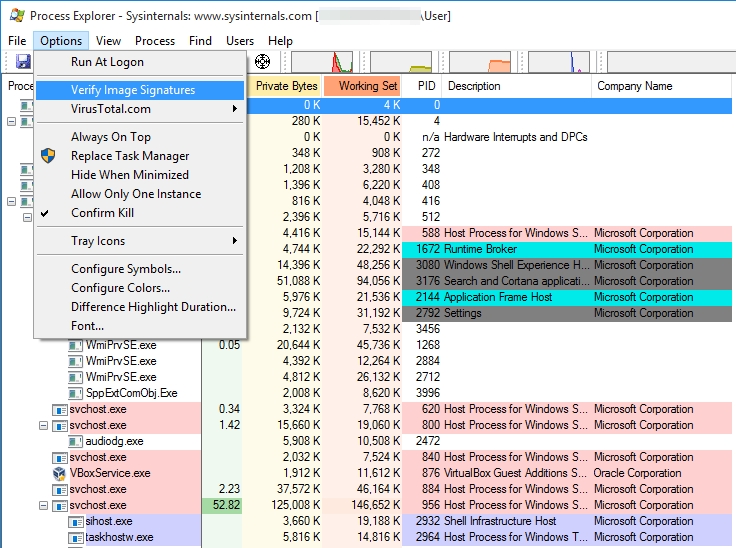The height and width of the screenshot is (548, 736).
Task: Uncheck the Confirm Kill option
Action: coord(109,213)
